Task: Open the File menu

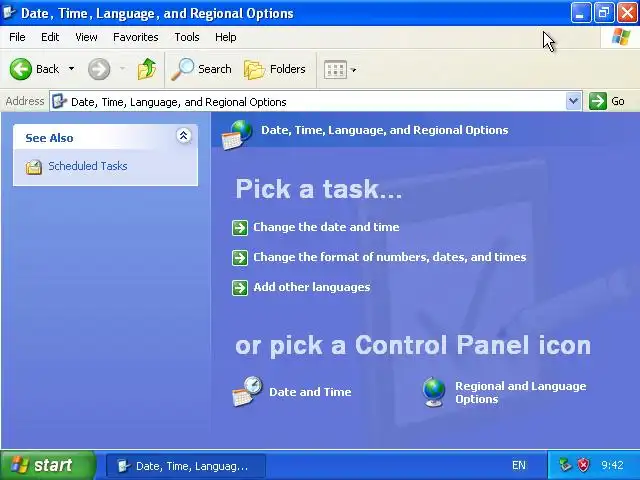Action: point(17,37)
